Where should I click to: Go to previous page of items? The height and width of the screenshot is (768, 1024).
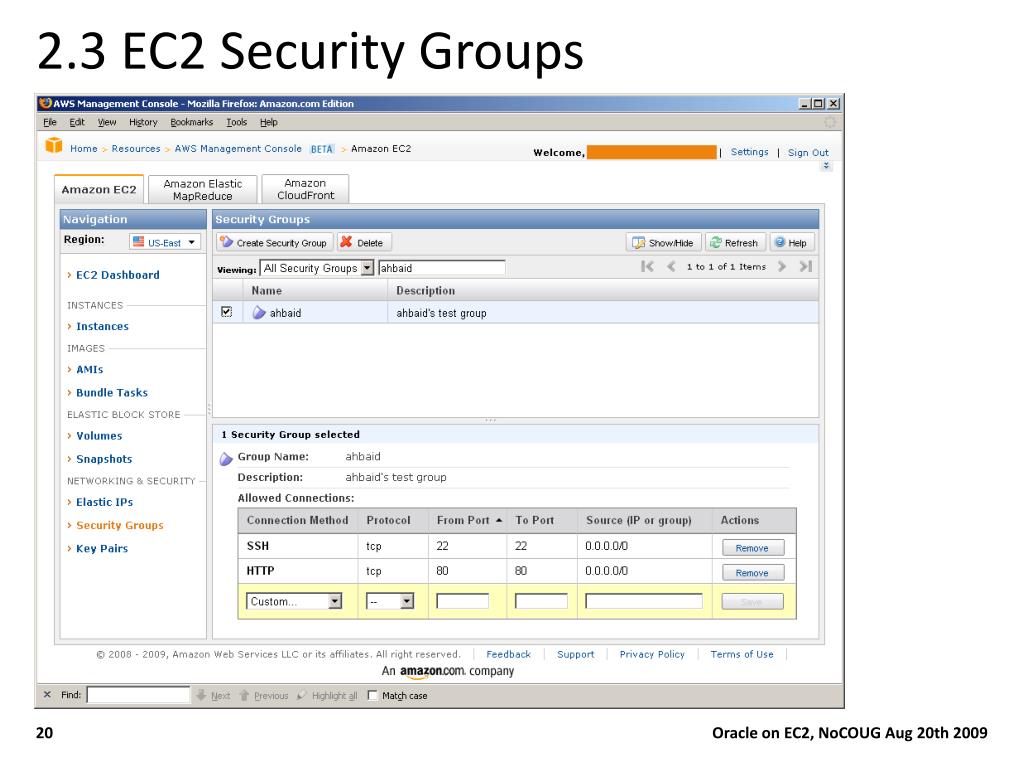(671, 266)
